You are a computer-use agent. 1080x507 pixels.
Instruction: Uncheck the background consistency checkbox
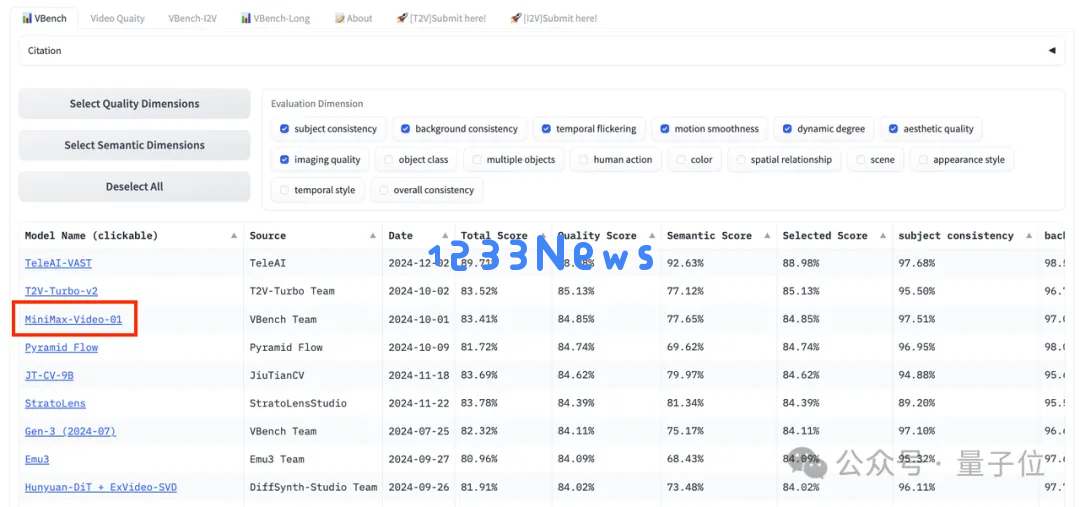[x=406, y=129]
